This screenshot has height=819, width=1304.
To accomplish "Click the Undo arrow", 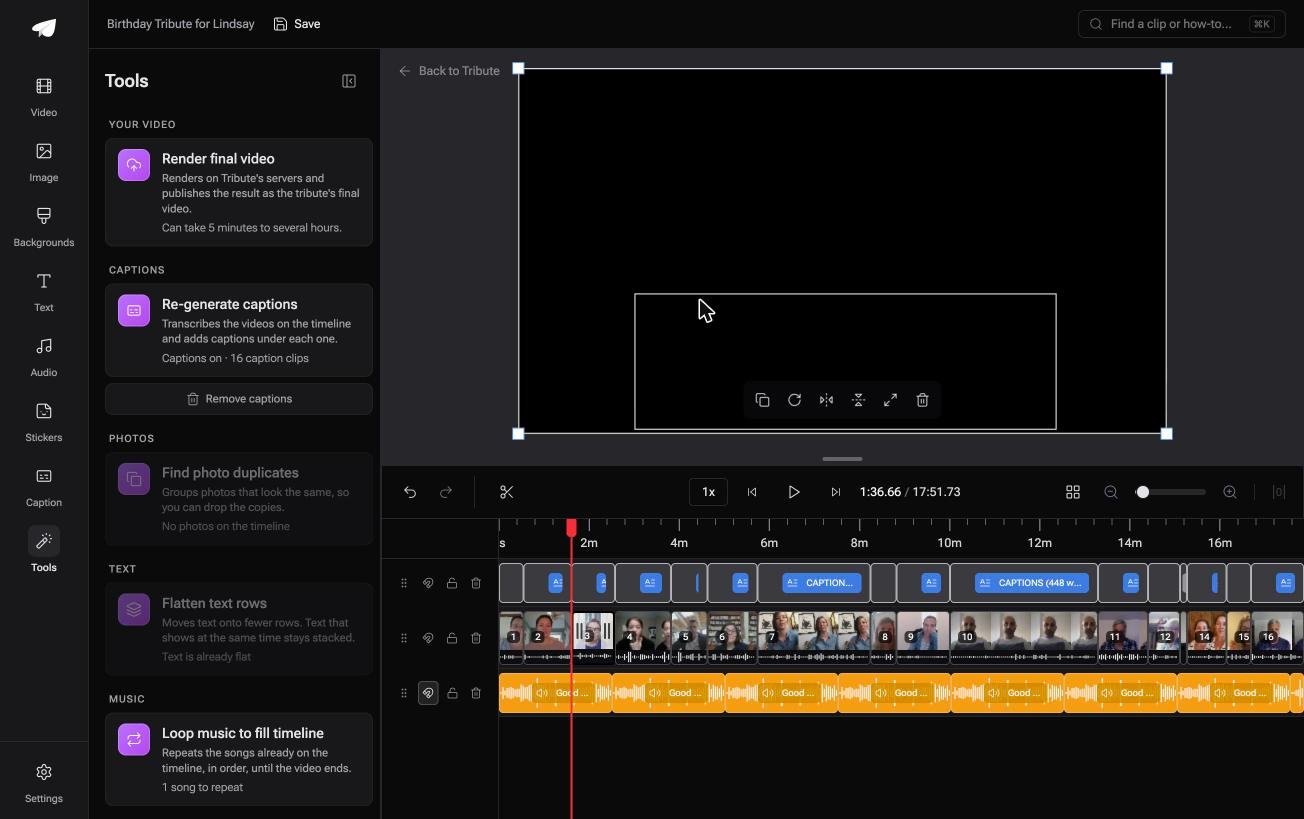I will [x=410, y=492].
